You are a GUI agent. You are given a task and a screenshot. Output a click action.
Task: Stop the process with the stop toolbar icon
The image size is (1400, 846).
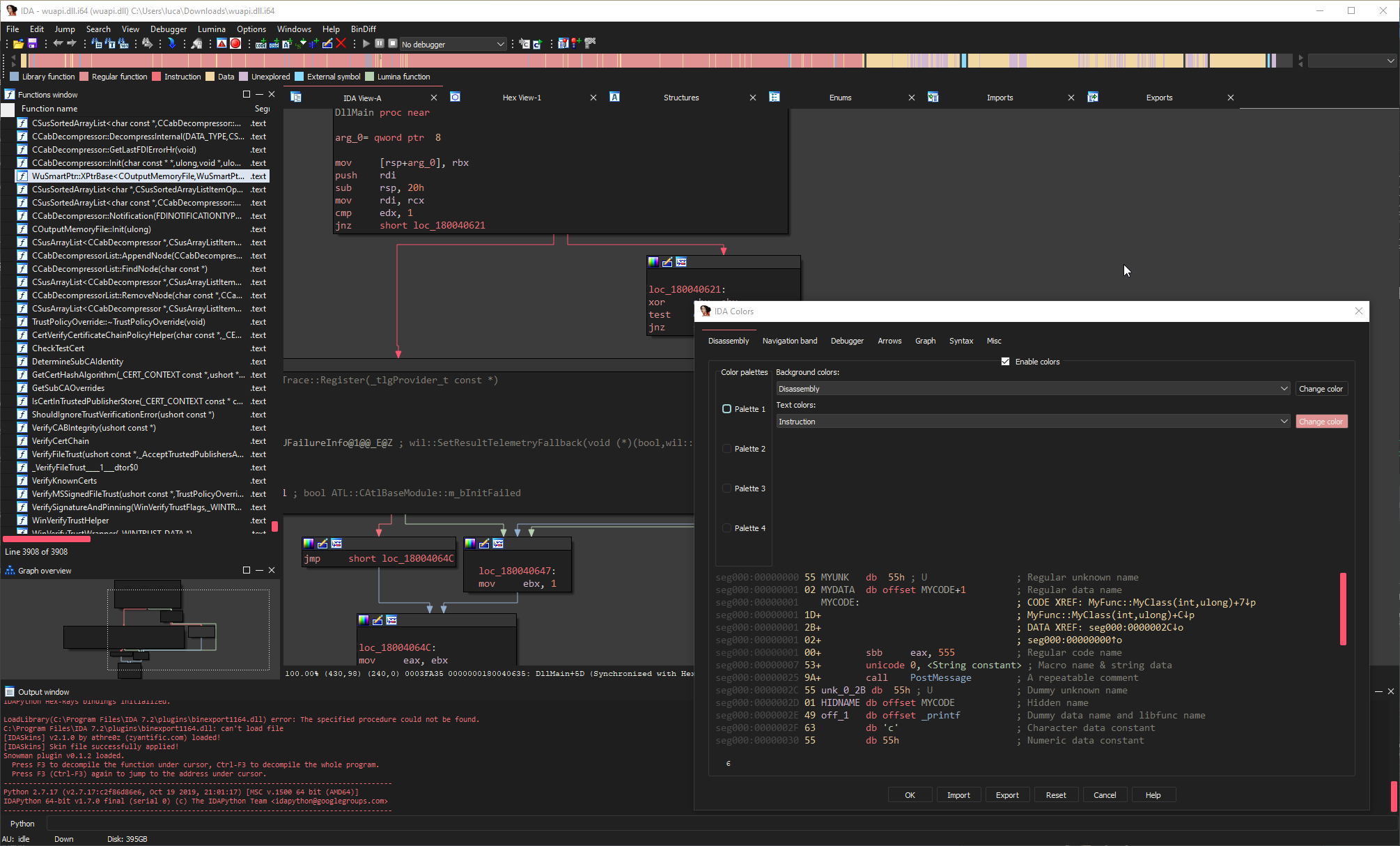pyautogui.click(x=394, y=43)
